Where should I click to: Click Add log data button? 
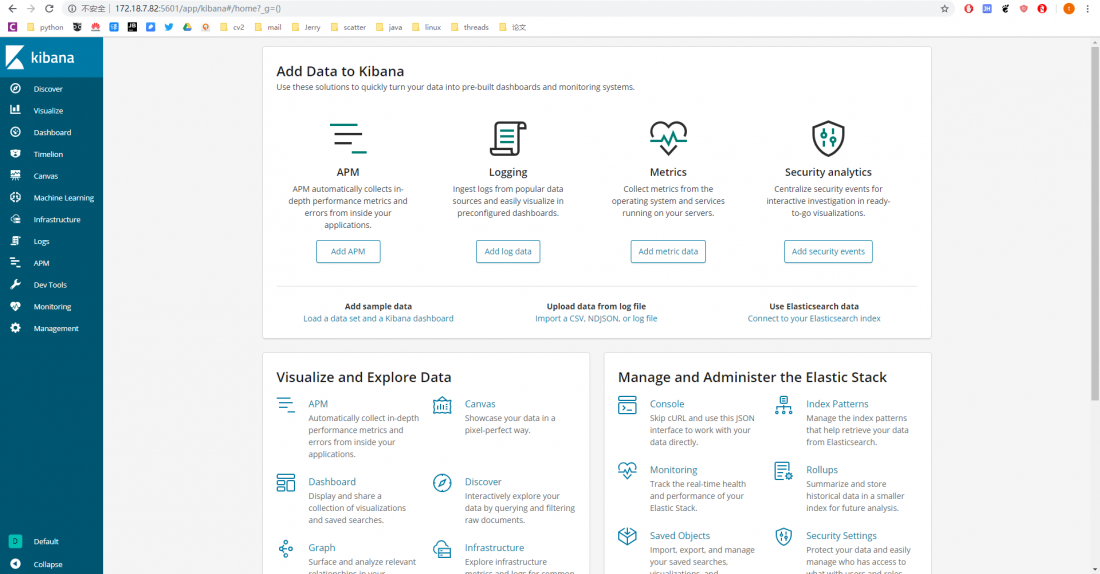[x=508, y=251]
